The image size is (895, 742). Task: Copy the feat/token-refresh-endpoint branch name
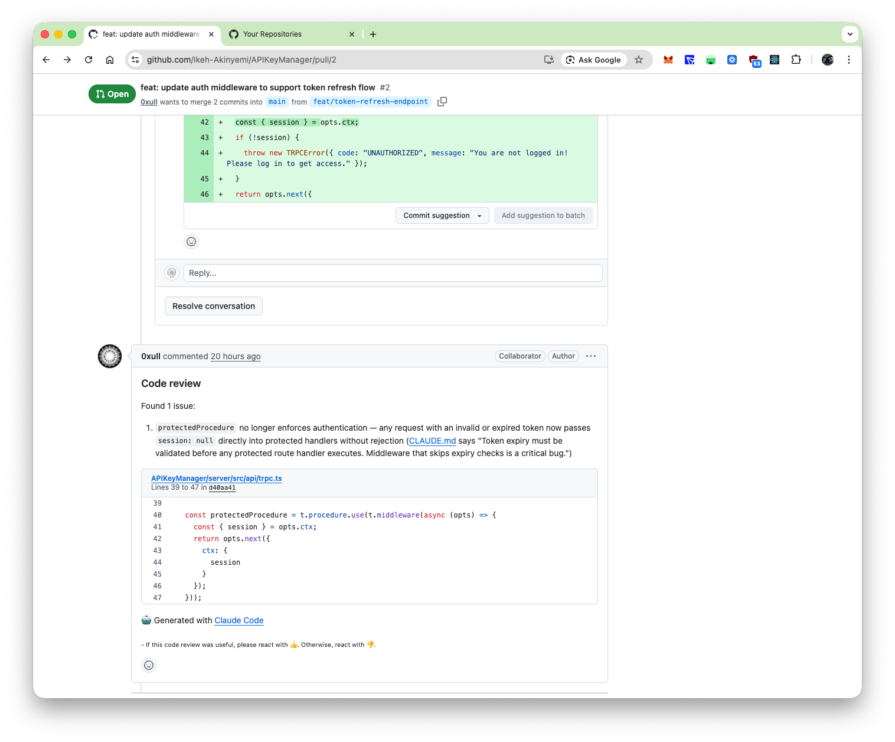click(x=442, y=102)
